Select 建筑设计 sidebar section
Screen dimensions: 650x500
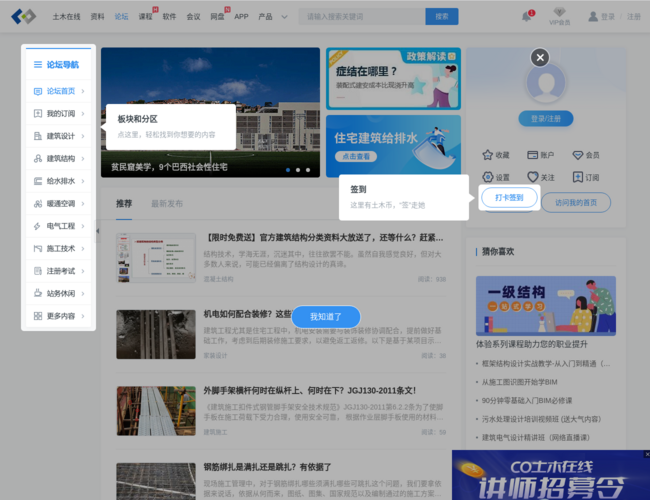(58, 136)
